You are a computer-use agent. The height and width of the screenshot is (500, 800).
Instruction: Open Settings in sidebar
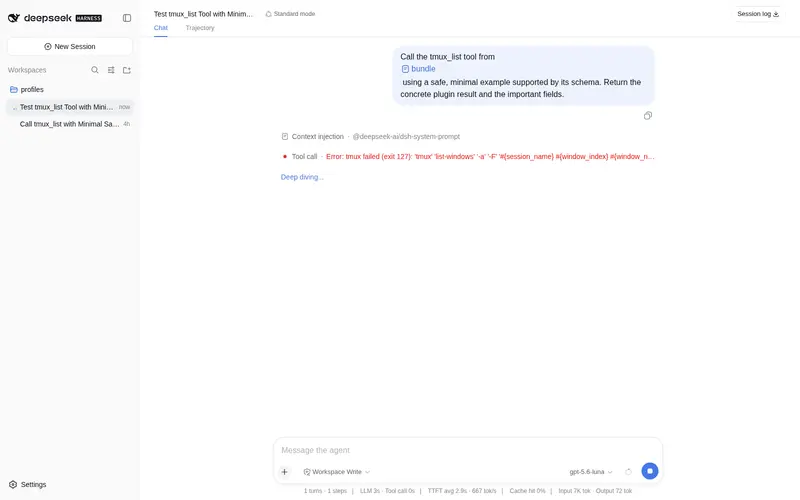pyautogui.click(x=28, y=484)
